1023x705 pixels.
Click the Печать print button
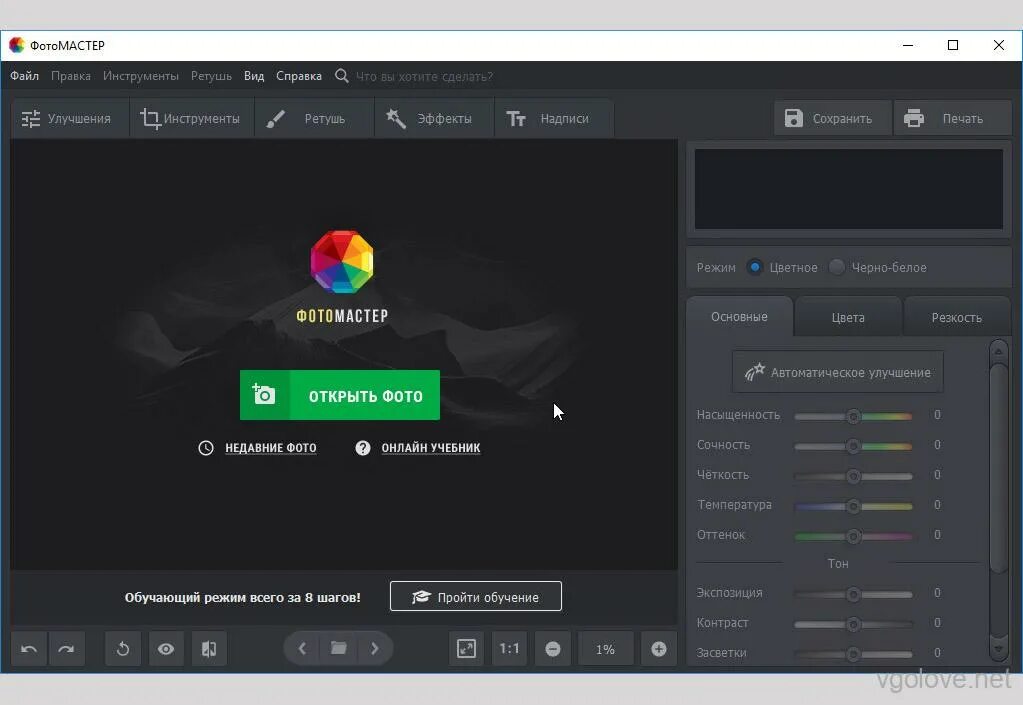952,118
